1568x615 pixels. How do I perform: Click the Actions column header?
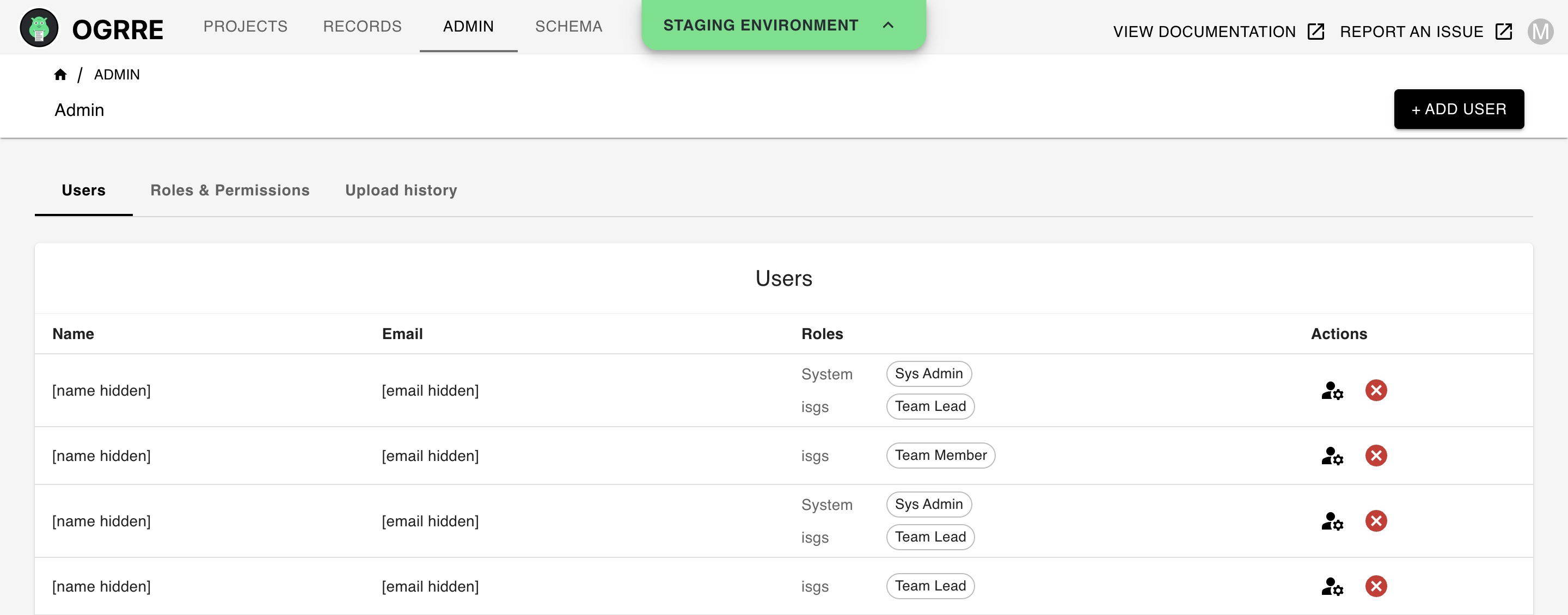point(1339,334)
